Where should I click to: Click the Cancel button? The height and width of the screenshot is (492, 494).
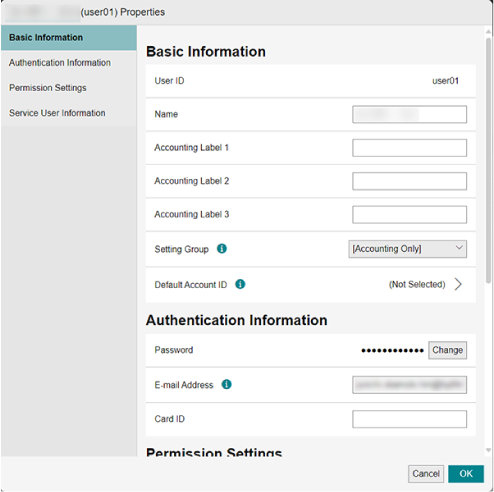tap(426, 474)
